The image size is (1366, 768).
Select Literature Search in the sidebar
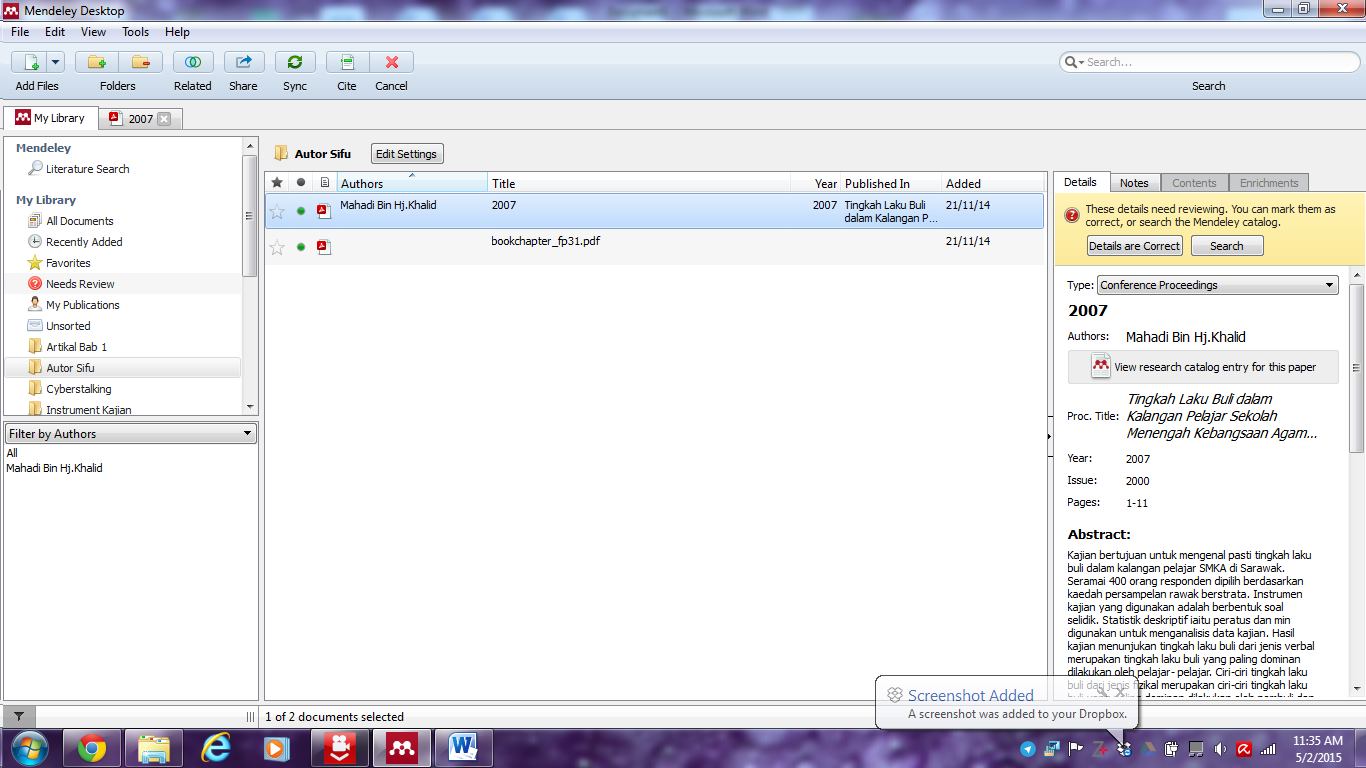pos(87,169)
